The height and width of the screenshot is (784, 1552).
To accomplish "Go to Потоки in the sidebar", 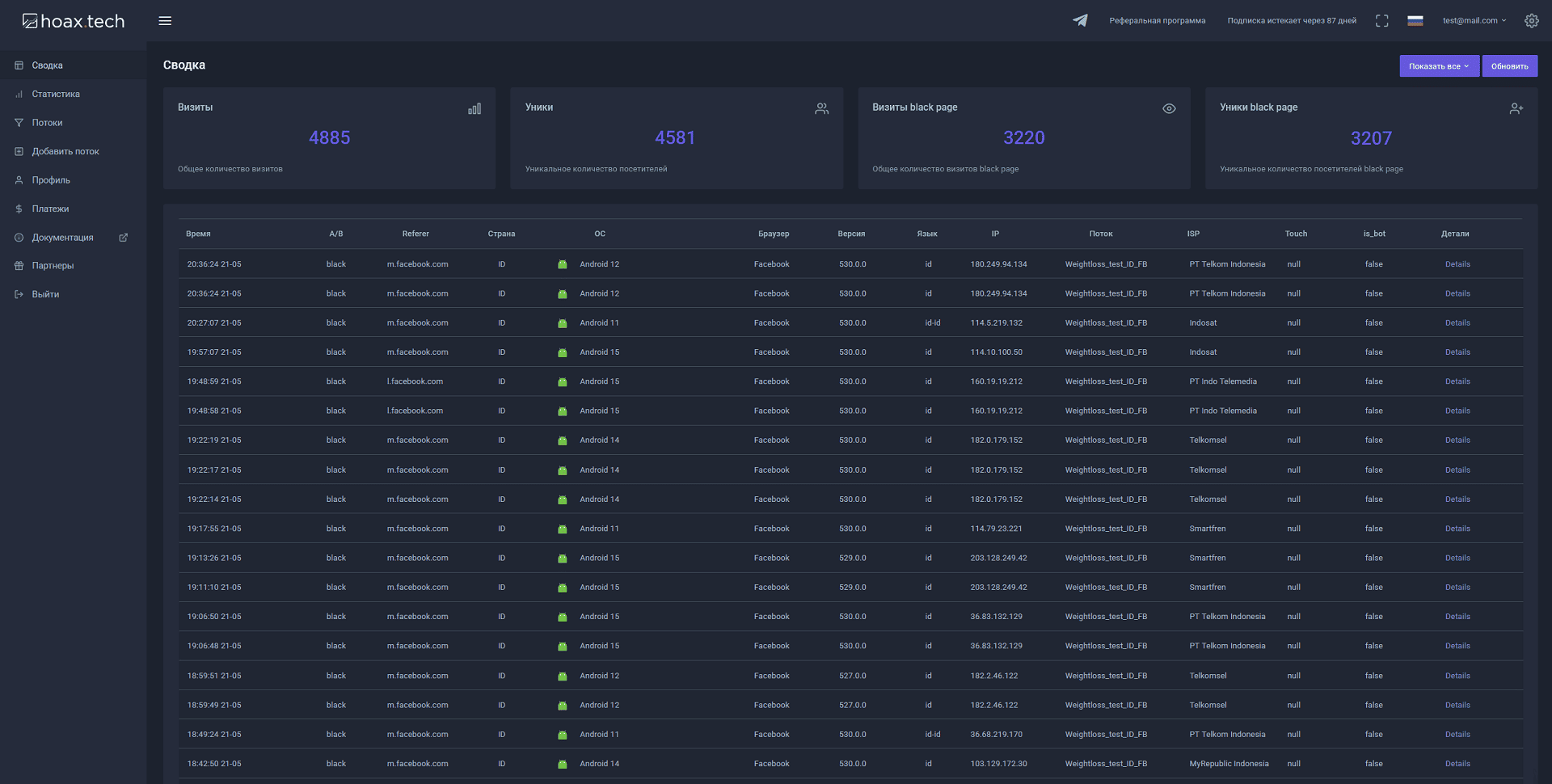I will (x=47, y=123).
